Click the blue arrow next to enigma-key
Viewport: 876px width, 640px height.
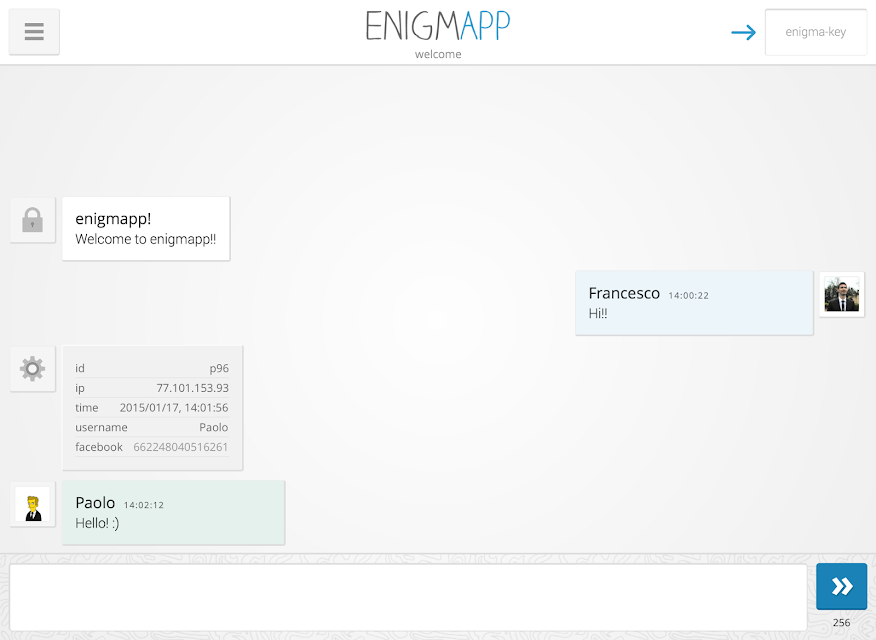tap(744, 32)
